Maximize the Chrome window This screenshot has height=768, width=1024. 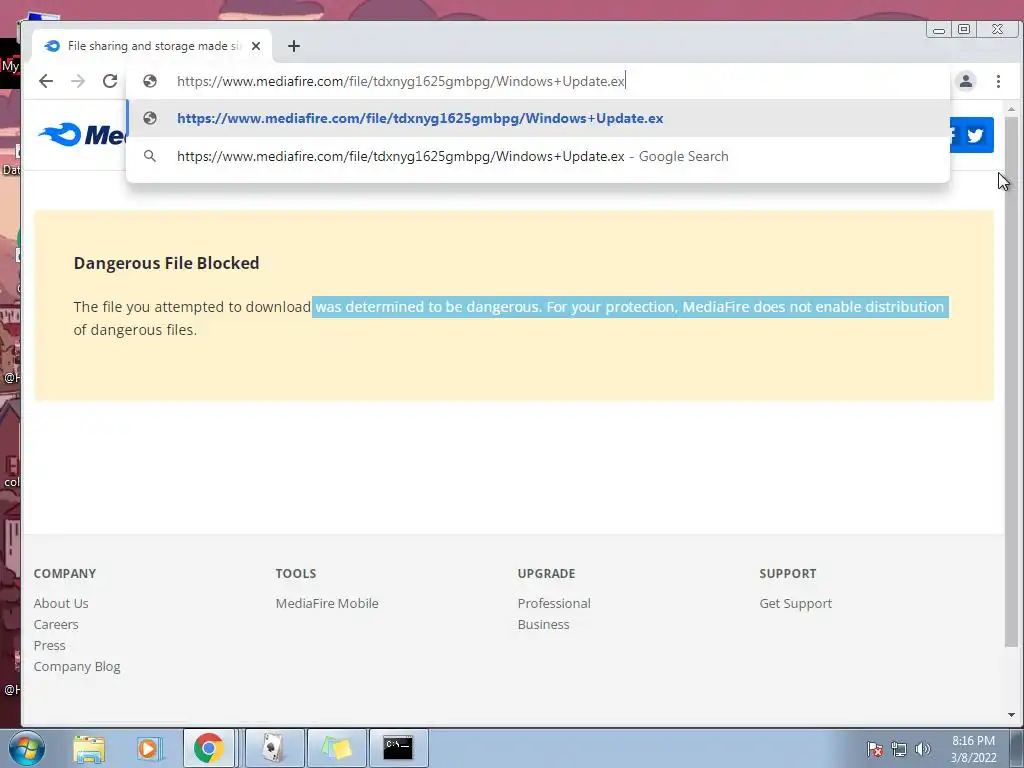[x=964, y=29]
